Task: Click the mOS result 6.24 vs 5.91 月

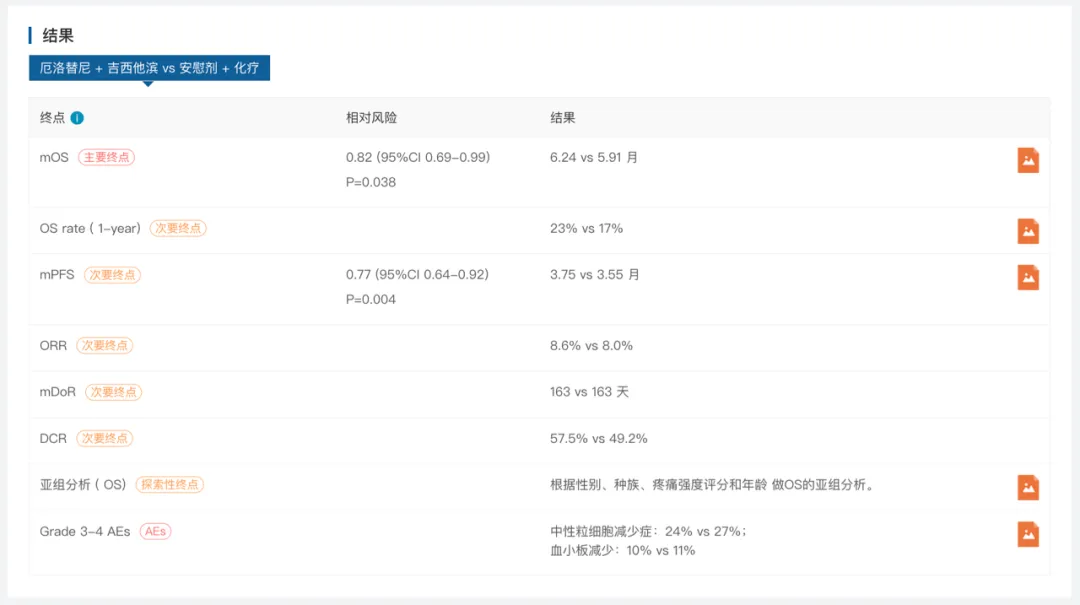Action: pyautogui.click(x=594, y=158)
